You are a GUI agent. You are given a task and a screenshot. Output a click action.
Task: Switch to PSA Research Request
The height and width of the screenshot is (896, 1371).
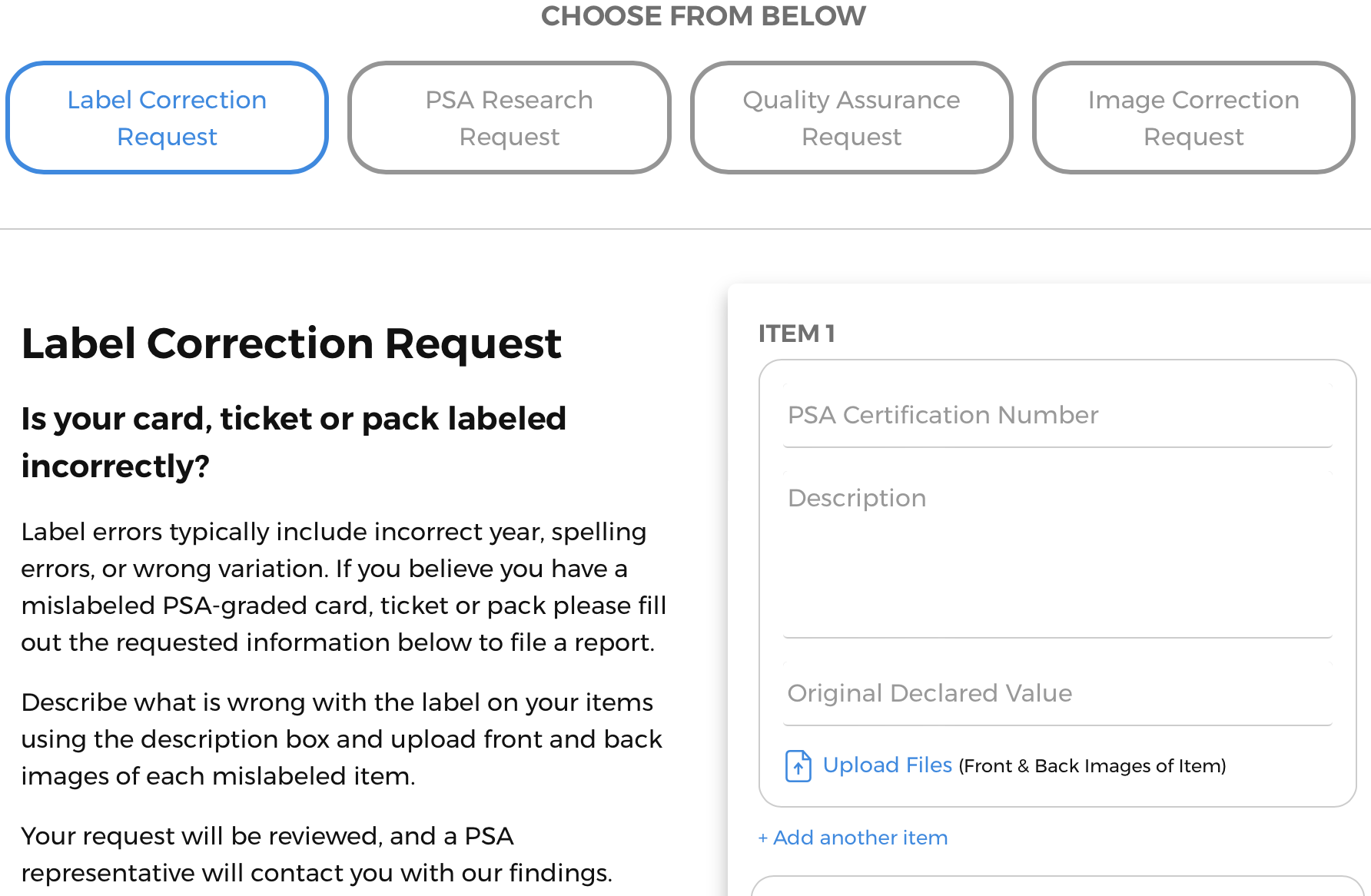509,118
